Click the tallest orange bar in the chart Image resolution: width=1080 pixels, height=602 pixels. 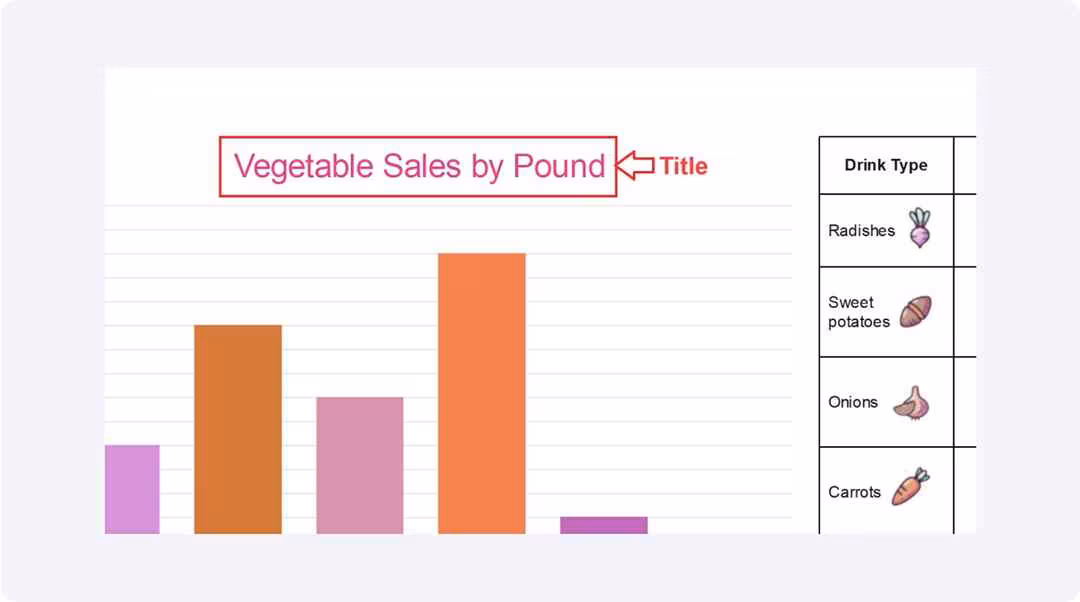(x=482, y=393)
